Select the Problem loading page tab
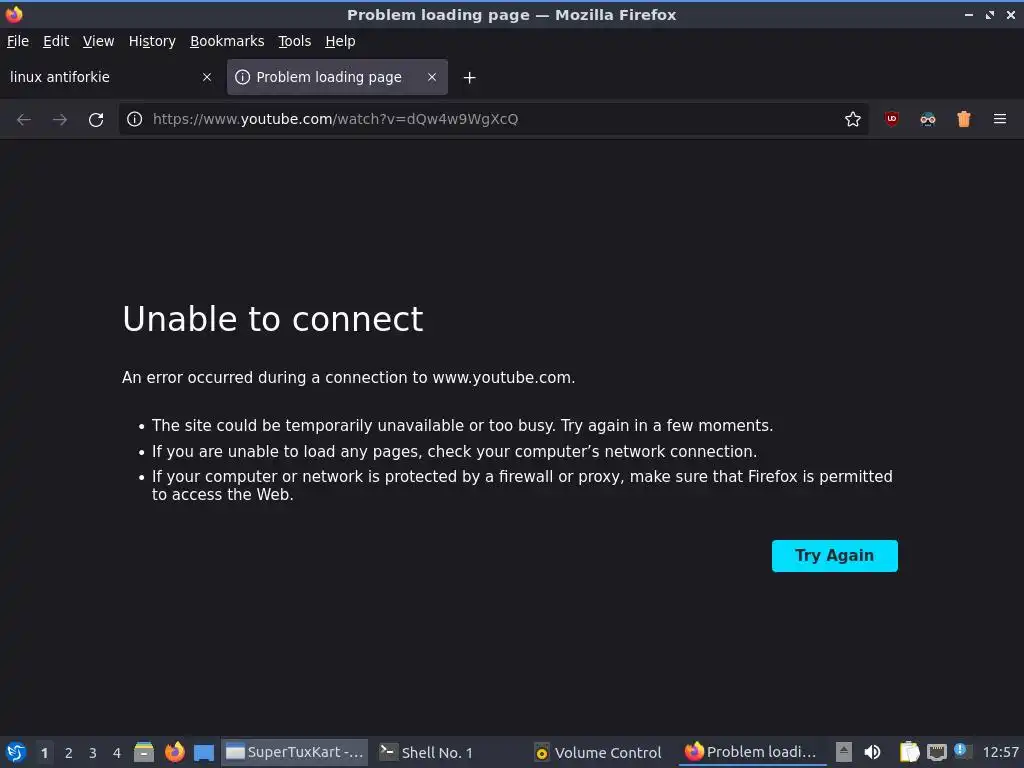 [x=337, y=77]
